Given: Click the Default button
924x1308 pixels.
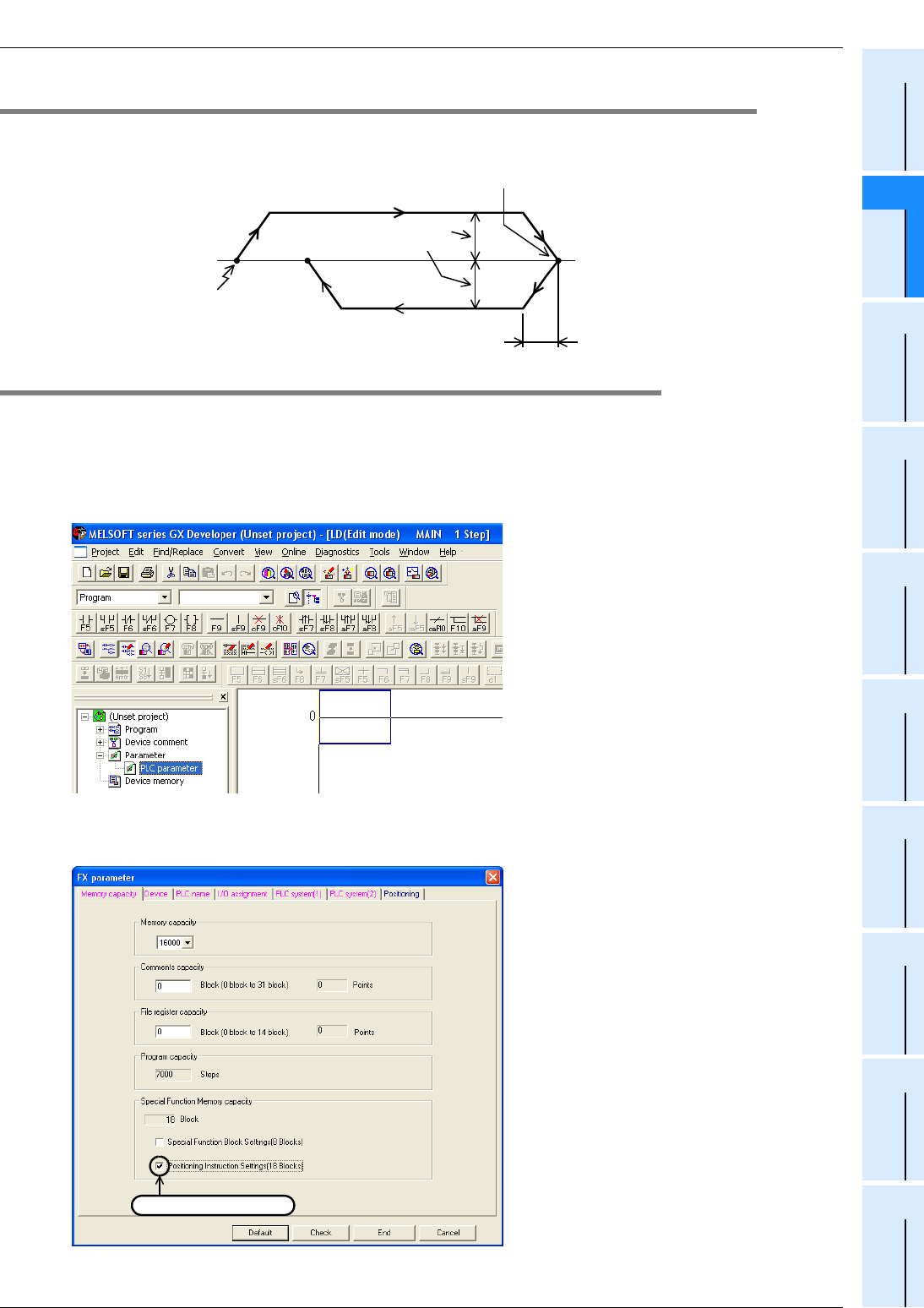Looking at the screenshot, I should (x=260, y=1233).
